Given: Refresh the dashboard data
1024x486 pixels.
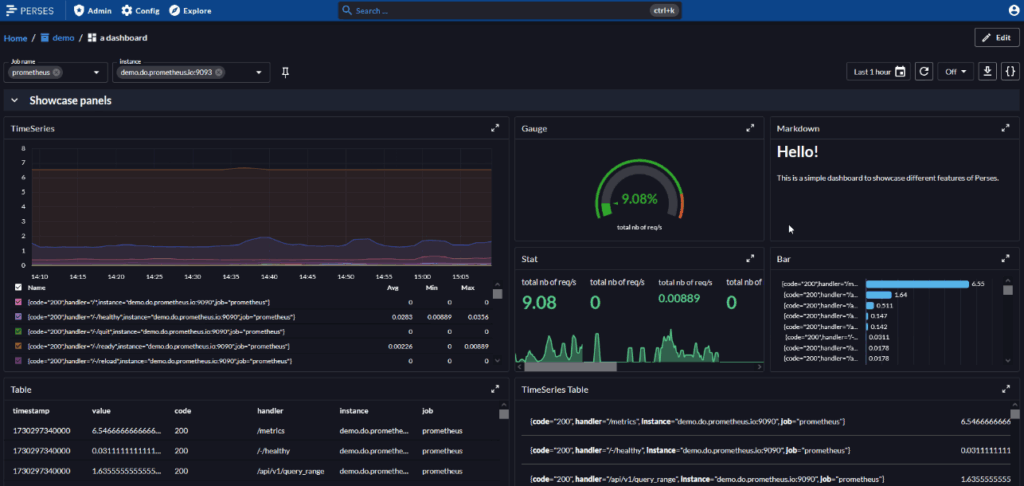Looking at the screenshot, I should [x=925, y=71].
